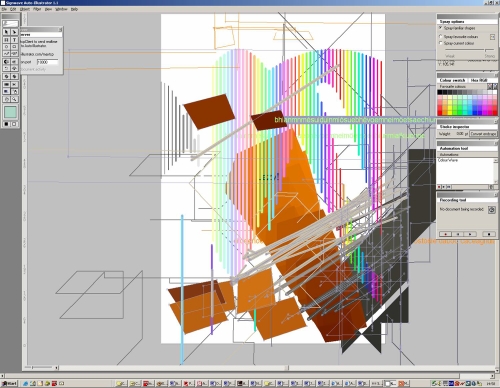Select the black arrow selection tool

point(6,32)
